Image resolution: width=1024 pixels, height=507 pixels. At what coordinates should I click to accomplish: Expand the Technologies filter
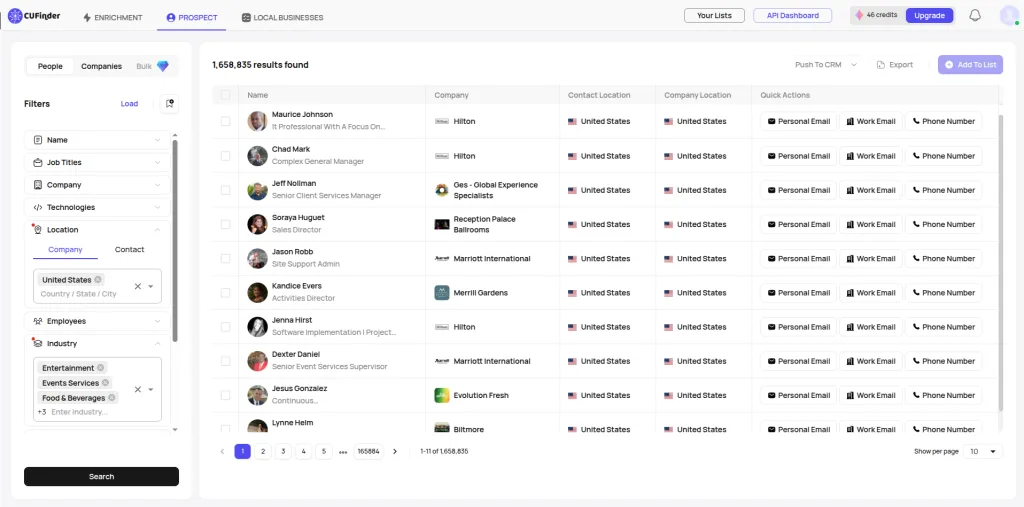[x=97, y=207]
